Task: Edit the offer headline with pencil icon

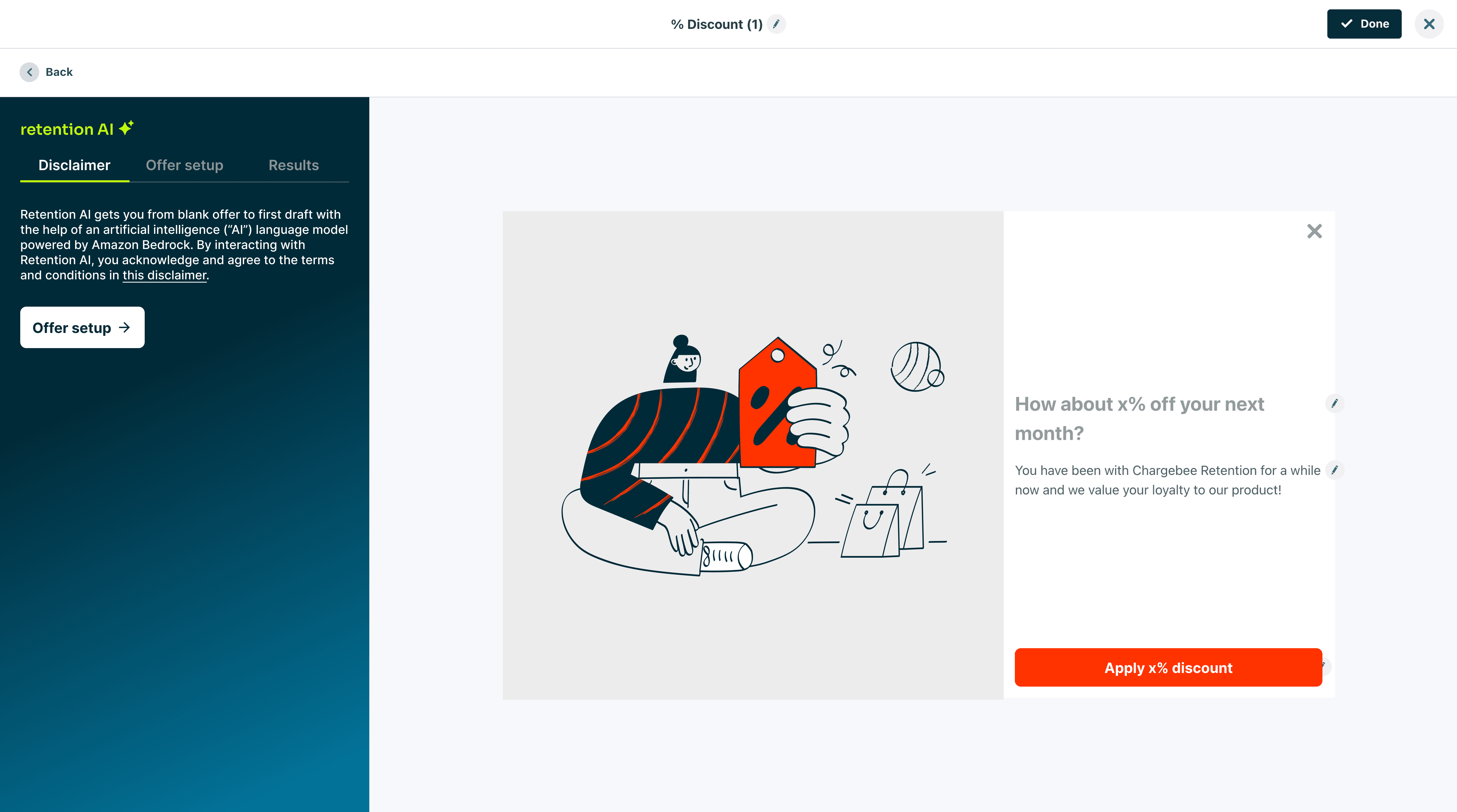Action: pos(1334,403)
